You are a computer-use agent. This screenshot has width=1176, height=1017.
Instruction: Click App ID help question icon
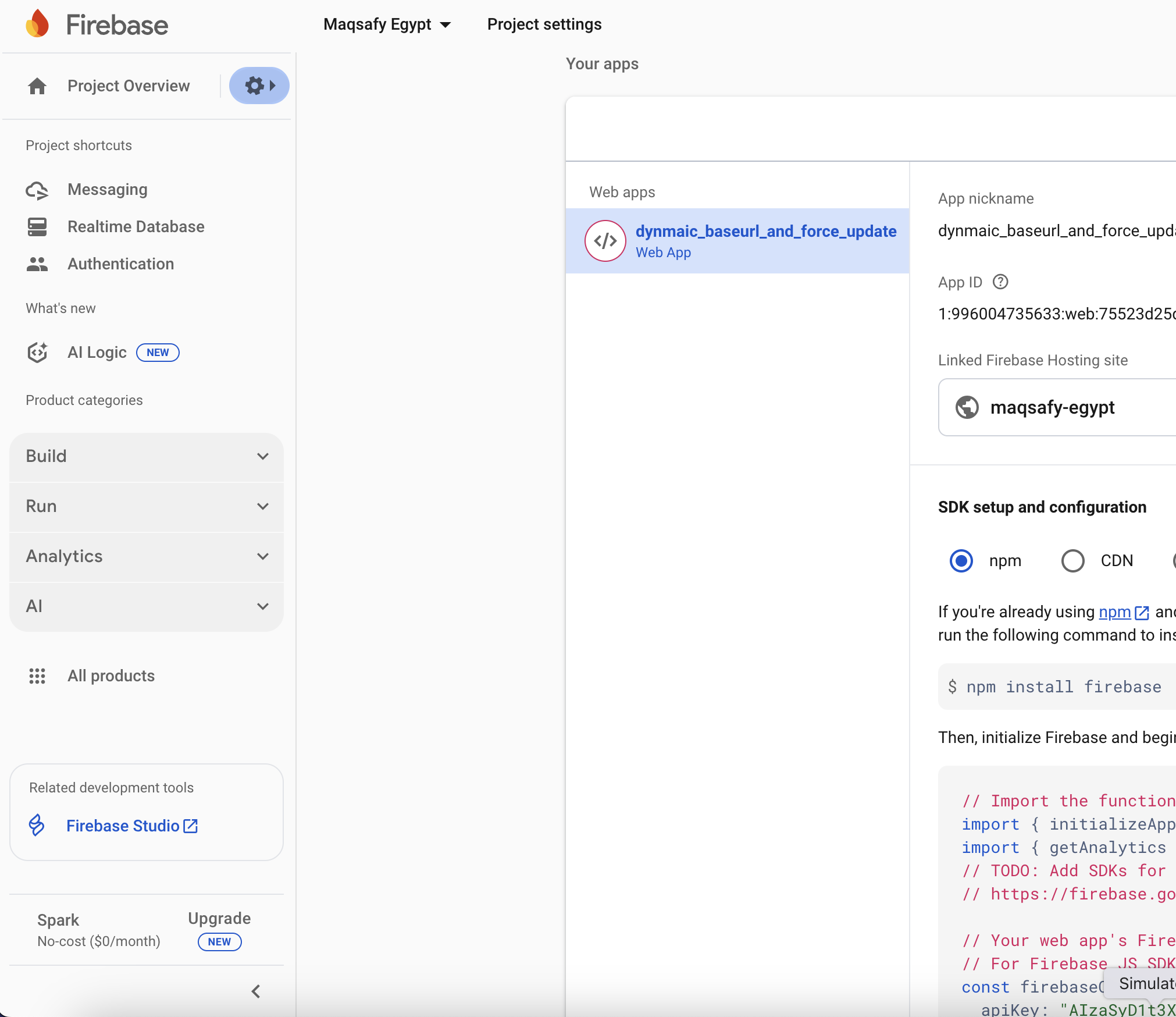[x=1000, y=282]
